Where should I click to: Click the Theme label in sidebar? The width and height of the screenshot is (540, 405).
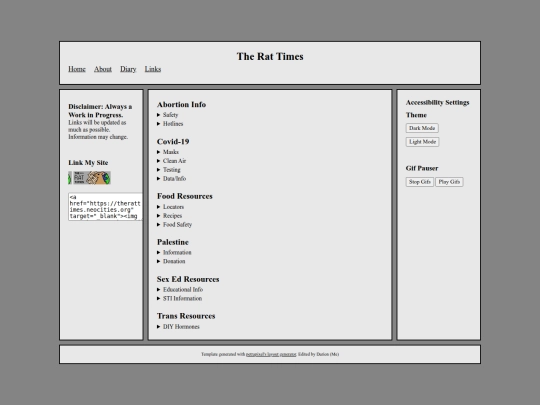point(416,115)
